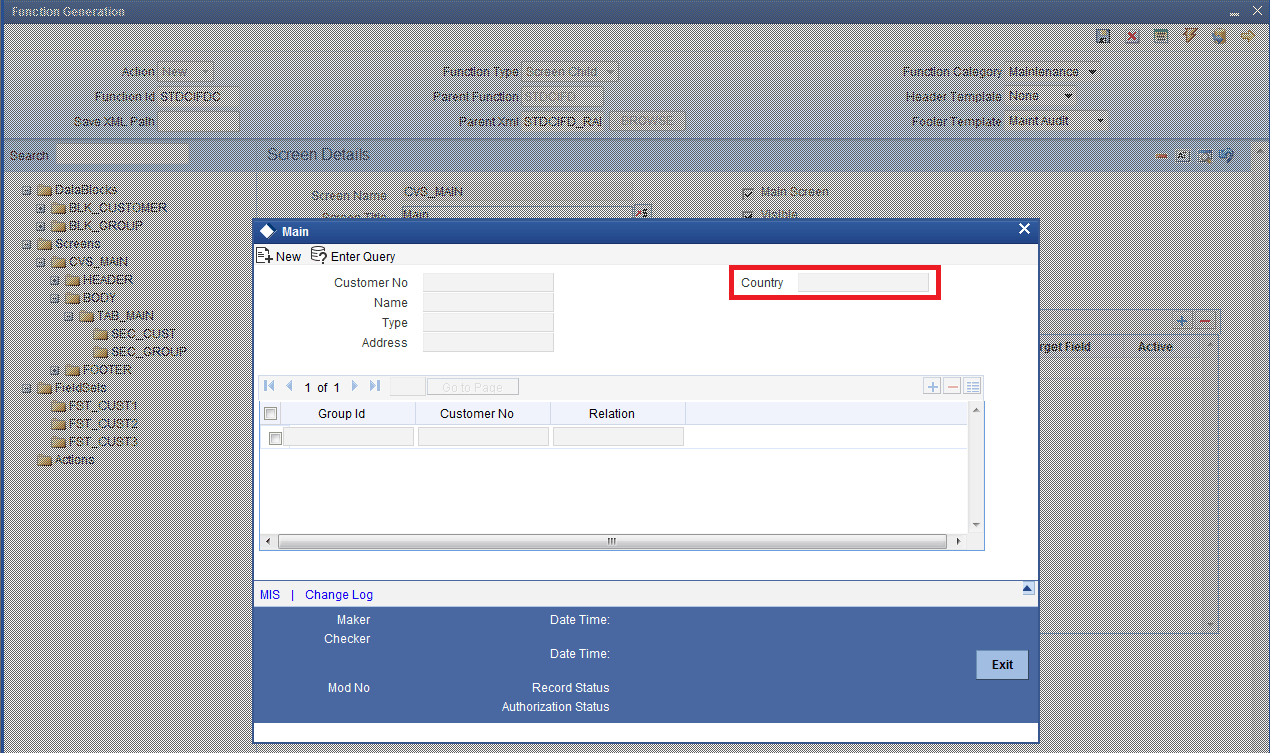Select the FST_CUST3 tree item

coord(103,442)
